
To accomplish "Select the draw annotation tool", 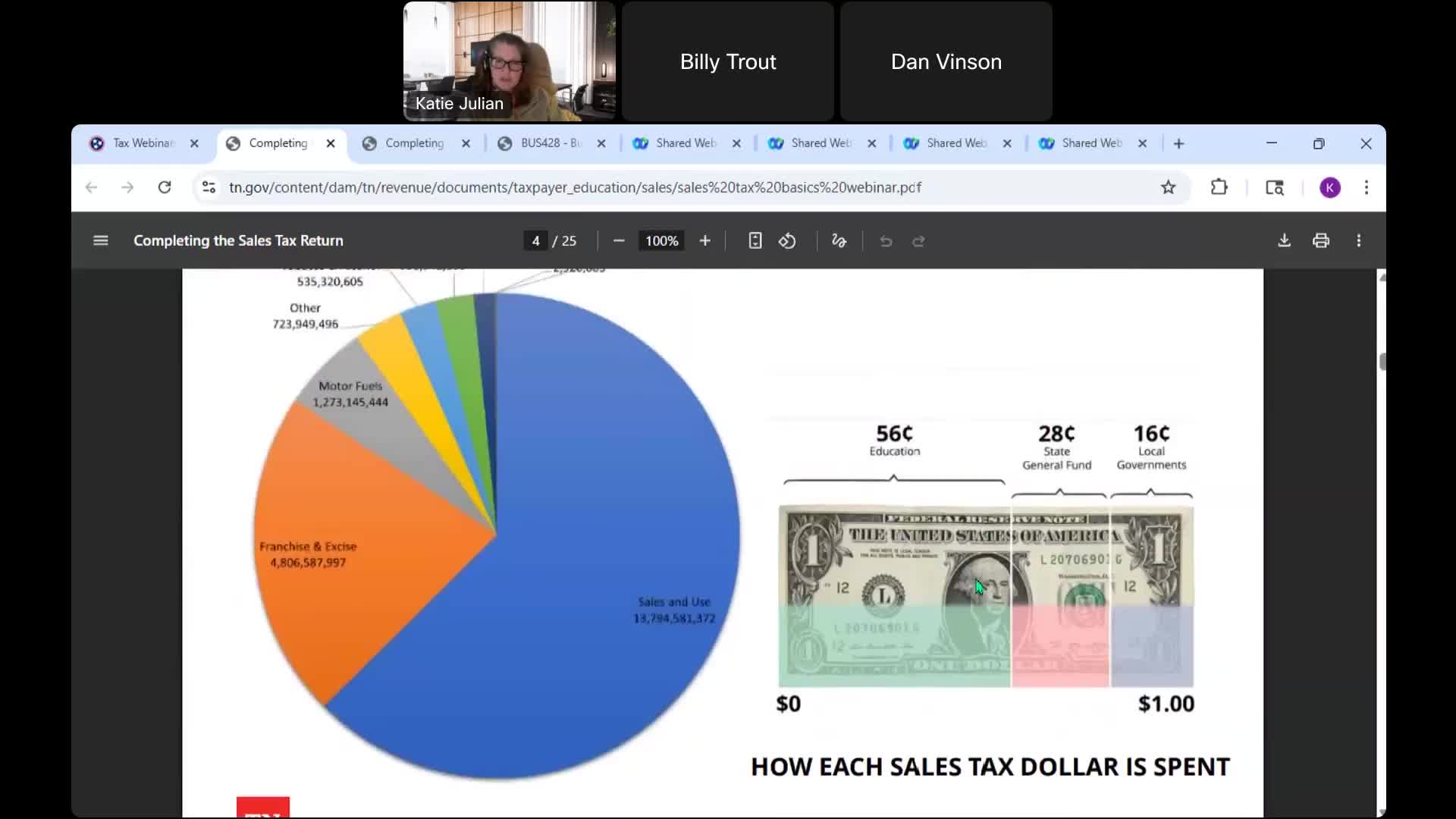I will (839, 240).
